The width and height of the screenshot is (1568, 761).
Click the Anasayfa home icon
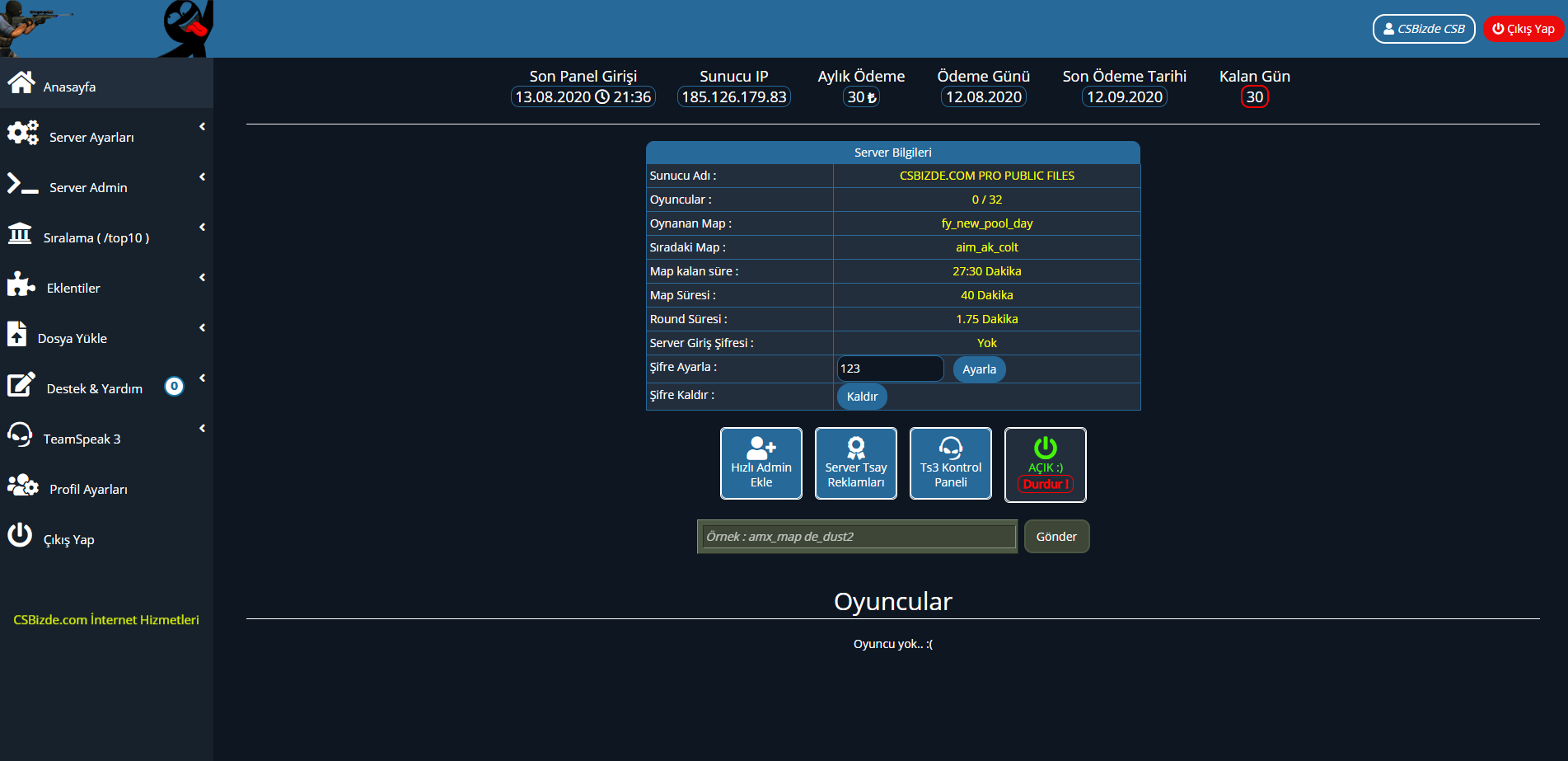tap(21, 83)
